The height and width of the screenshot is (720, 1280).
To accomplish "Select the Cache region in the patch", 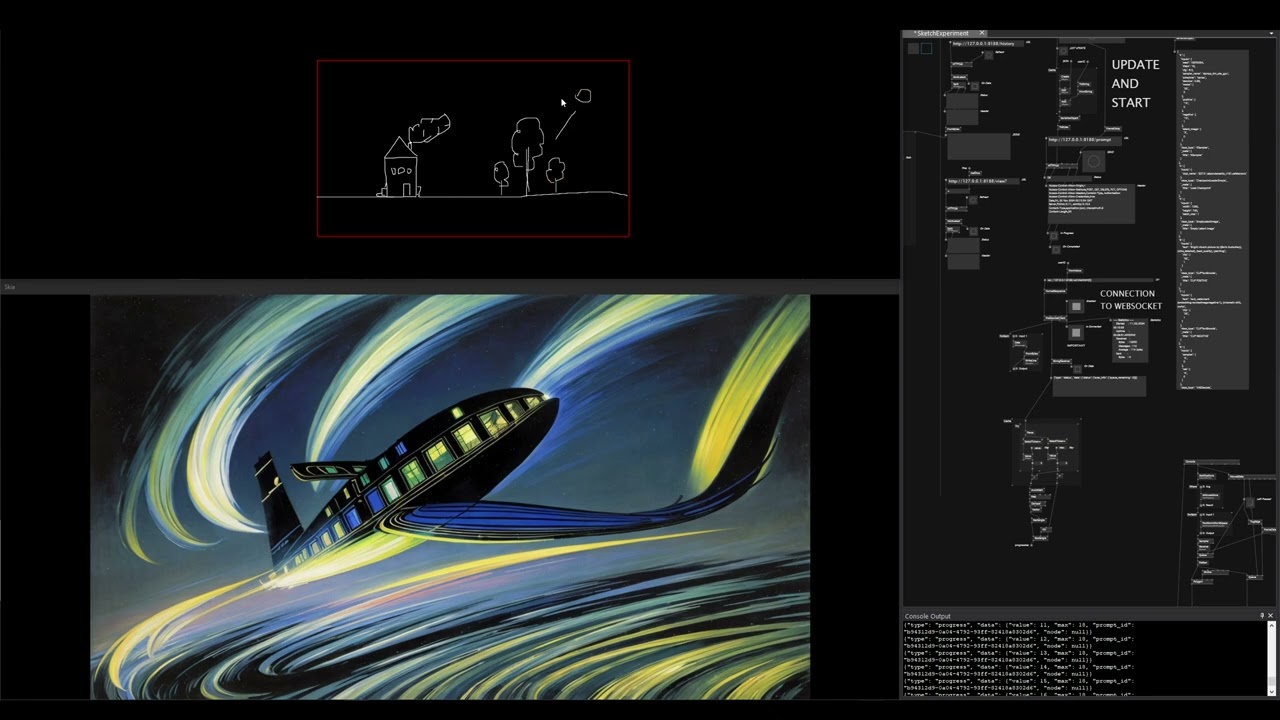I will click(1047, 452).
